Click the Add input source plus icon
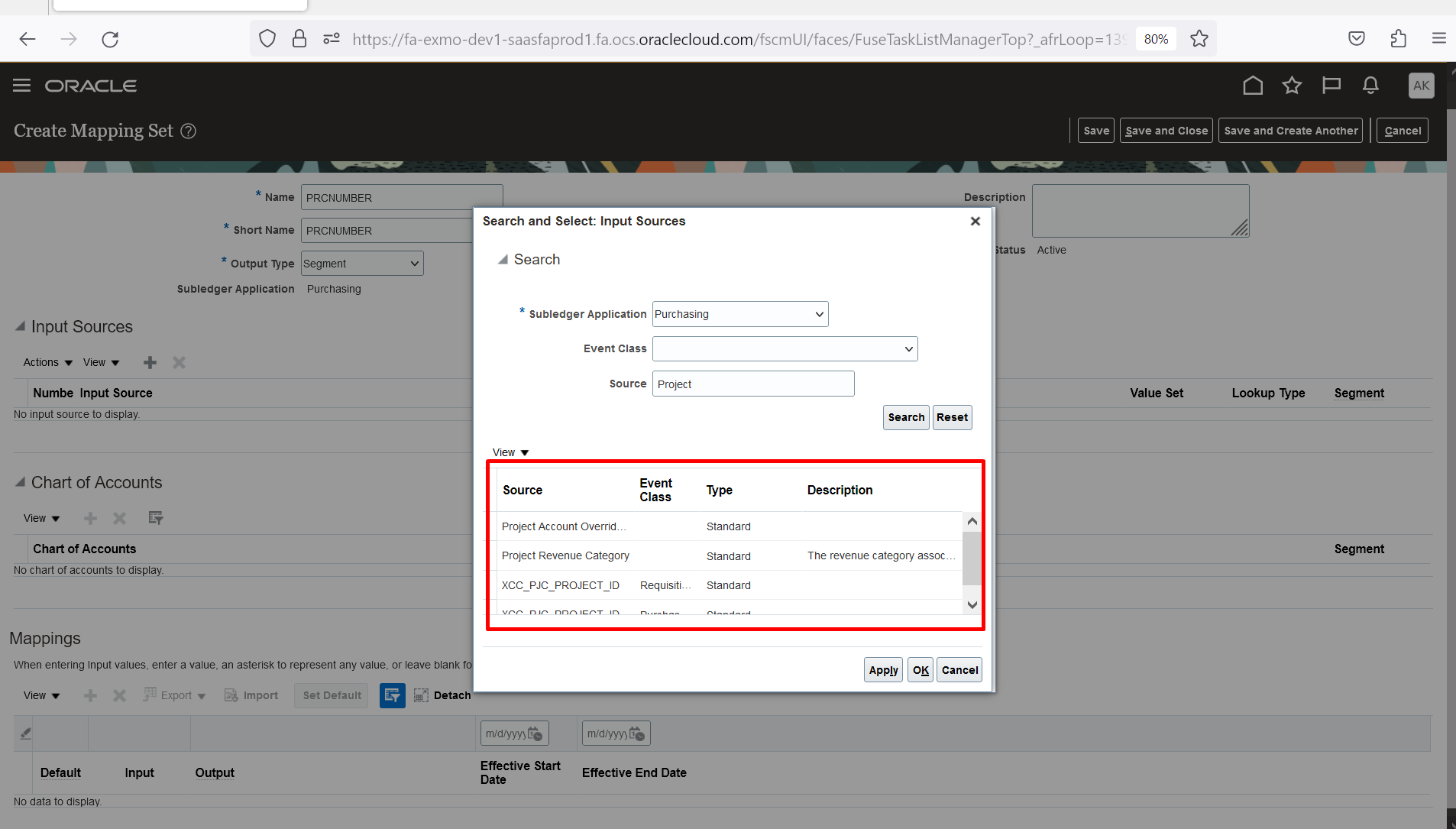This screenshot has width=1456, height=829. click(x=150, y=362)
